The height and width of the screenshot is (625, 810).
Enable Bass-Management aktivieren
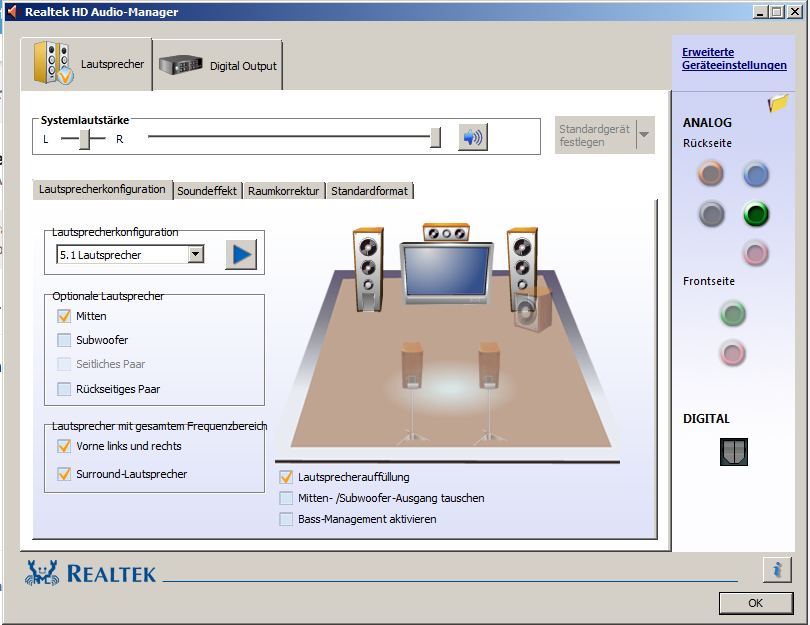point(287,519)
